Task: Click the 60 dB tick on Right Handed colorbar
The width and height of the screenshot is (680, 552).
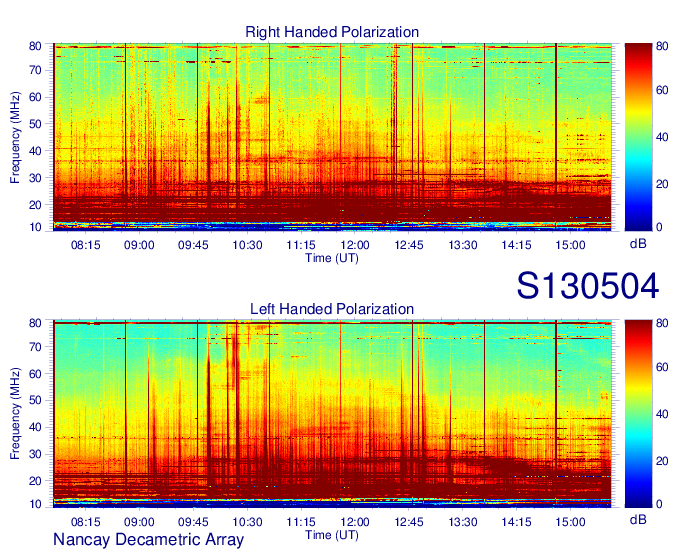Action: point(662,90)
